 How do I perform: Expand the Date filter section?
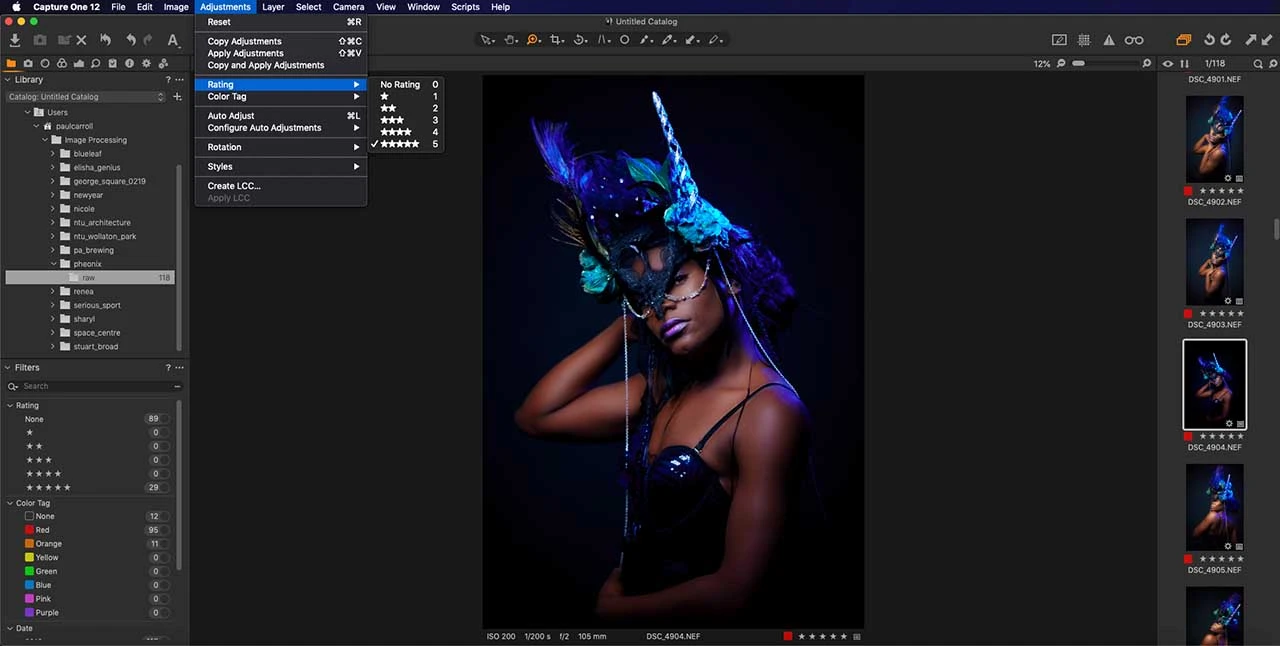point(10,628)
